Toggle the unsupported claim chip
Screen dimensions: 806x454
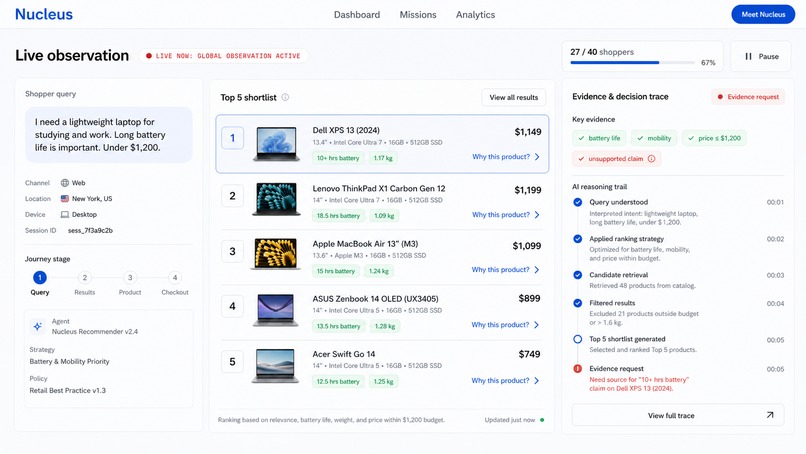click(x=616, y=159)
